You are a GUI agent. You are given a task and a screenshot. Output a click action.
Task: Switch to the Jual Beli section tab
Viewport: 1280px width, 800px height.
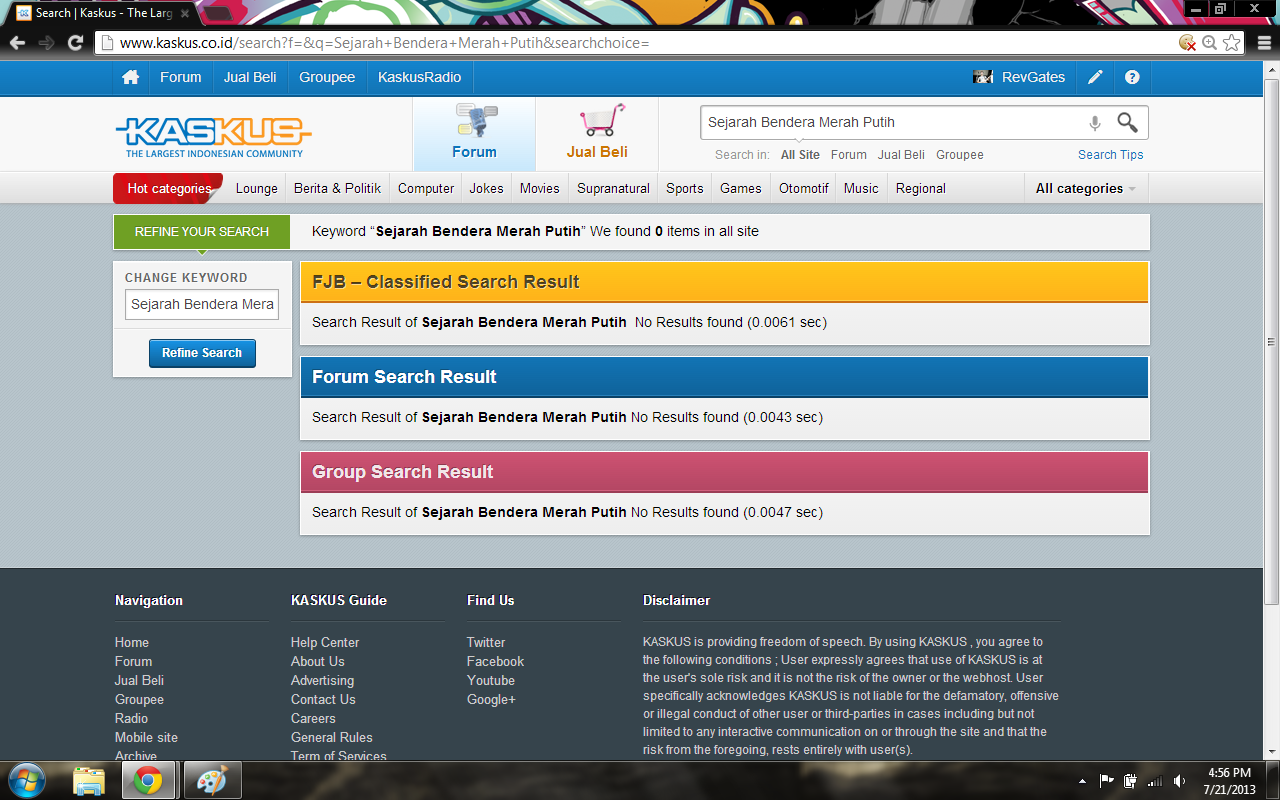(597, 134)
